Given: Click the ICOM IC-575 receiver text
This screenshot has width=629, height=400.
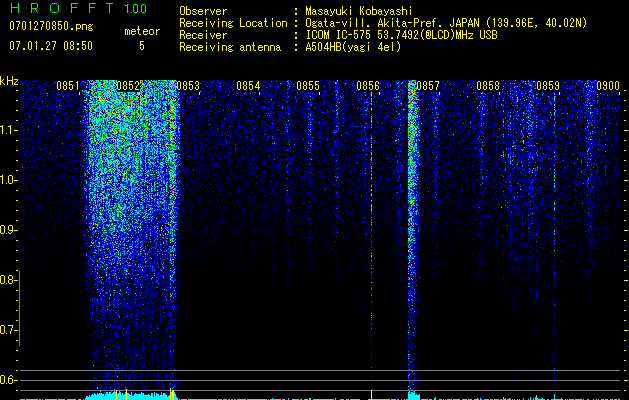Looking at the screenshot, I should click(x=401, y=35).
